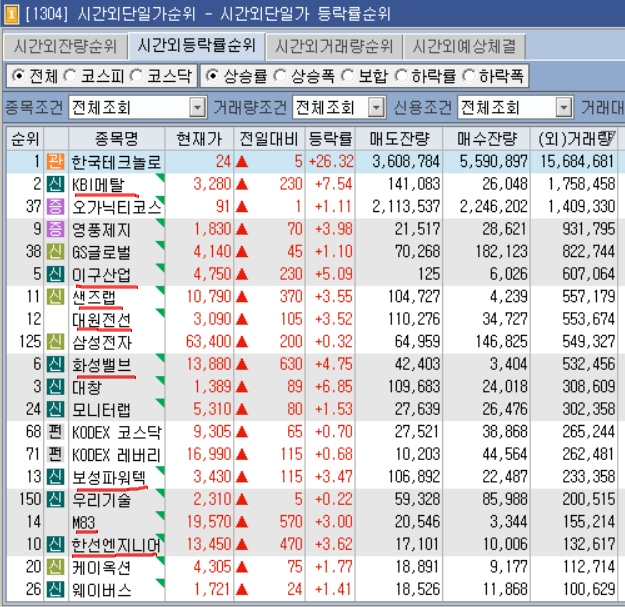Click stock name KBI메탈
Viewport: 625px width, 607px height.
point(98,185)
